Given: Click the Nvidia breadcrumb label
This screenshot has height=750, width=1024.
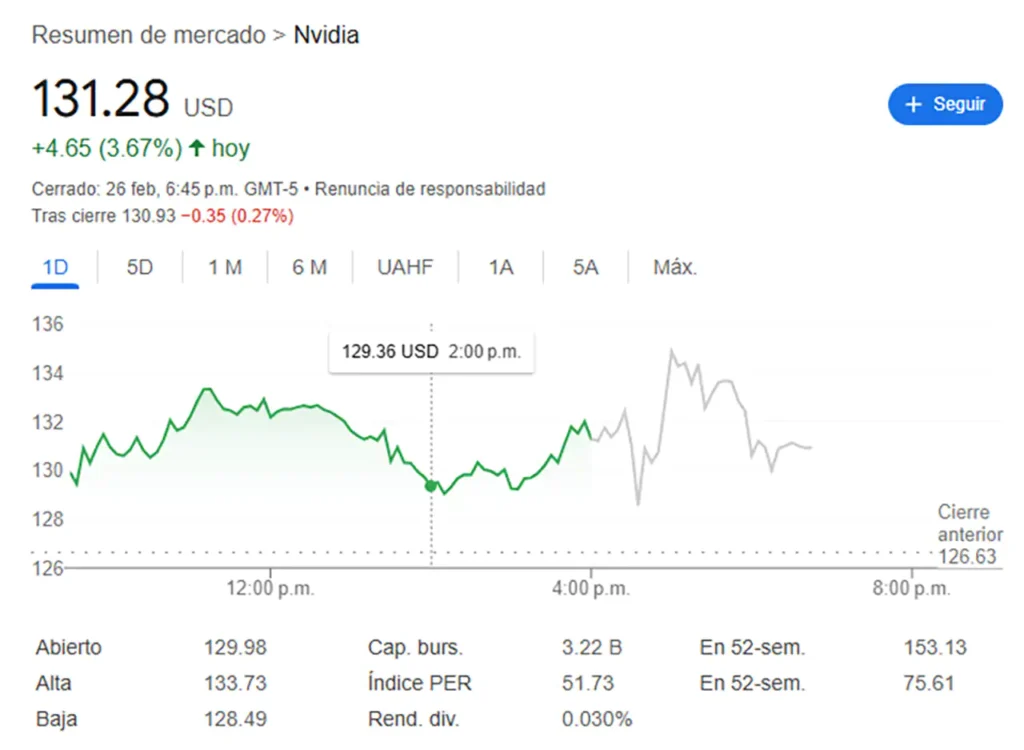Looking at the screenshot, I should (x=326, y=35).
